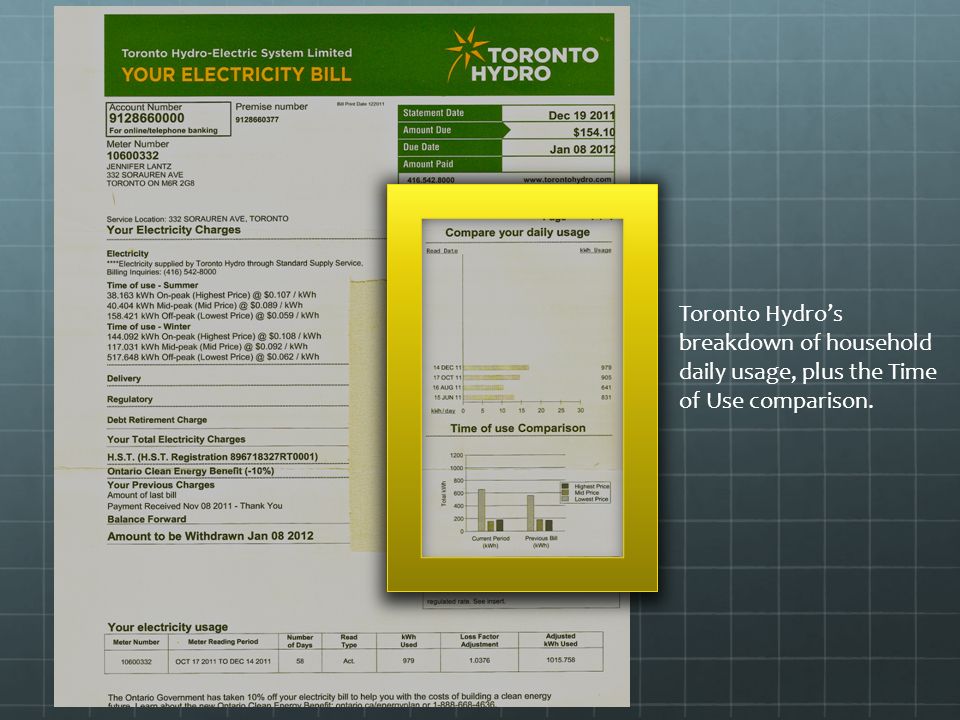Click 'Amount of last bill' line
The image size is (960, 720).
pos(141,495)
